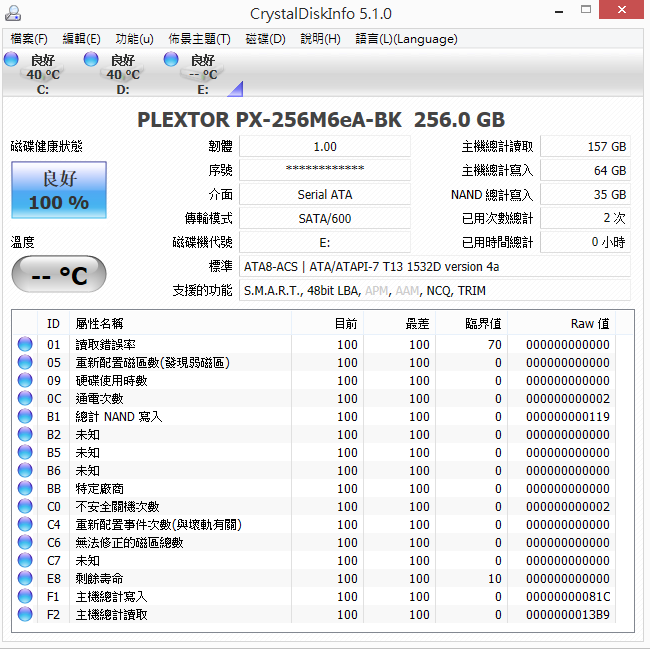
Task: Open the 功能(u) menu
Action: (134, 39)
